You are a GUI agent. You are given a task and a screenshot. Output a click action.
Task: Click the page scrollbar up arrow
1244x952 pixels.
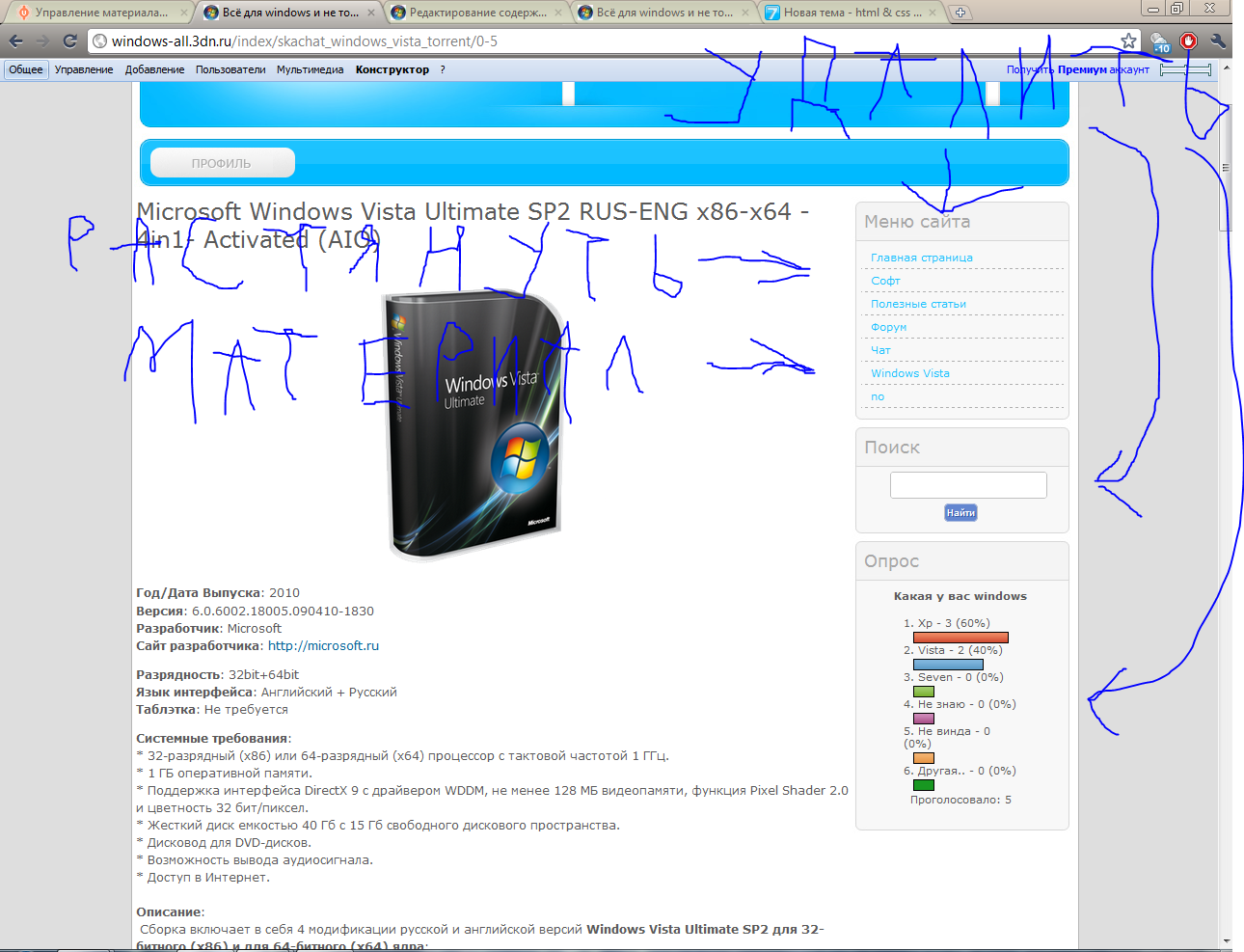(x=1226, y=68)
